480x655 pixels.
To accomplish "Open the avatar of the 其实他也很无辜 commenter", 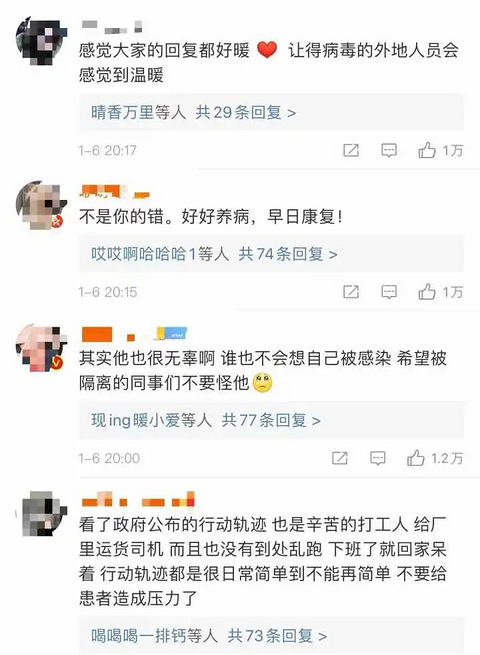I will [x=41, y=348].
